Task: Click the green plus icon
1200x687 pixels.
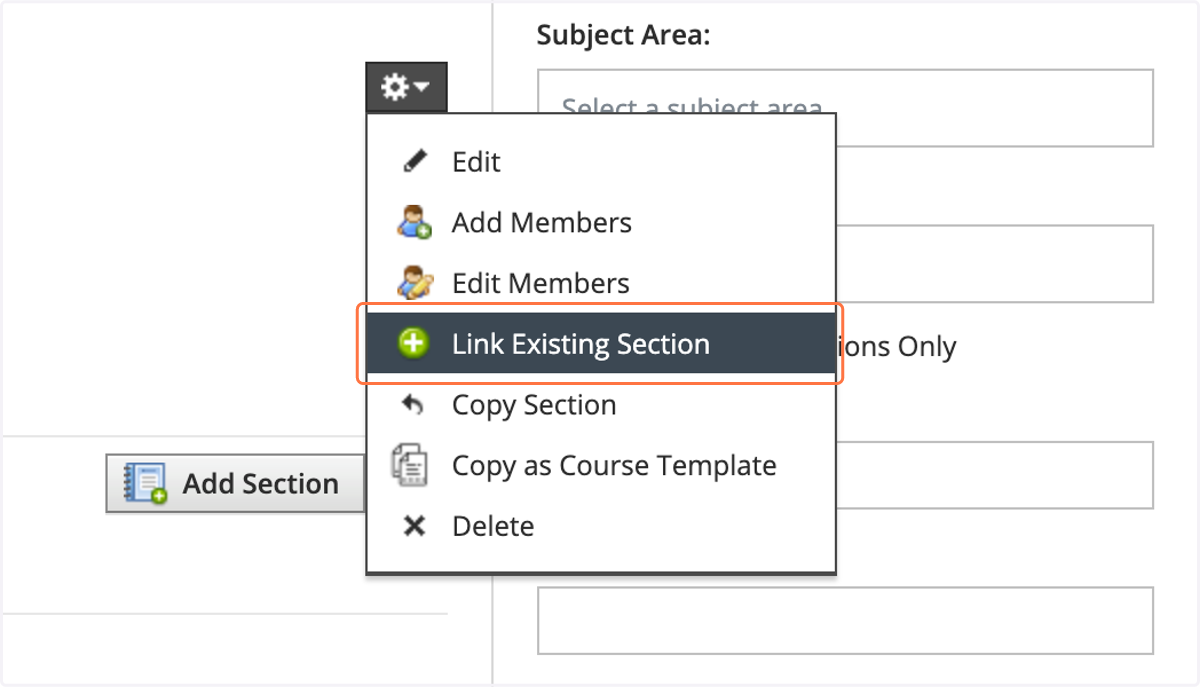Action: [412, 344]
